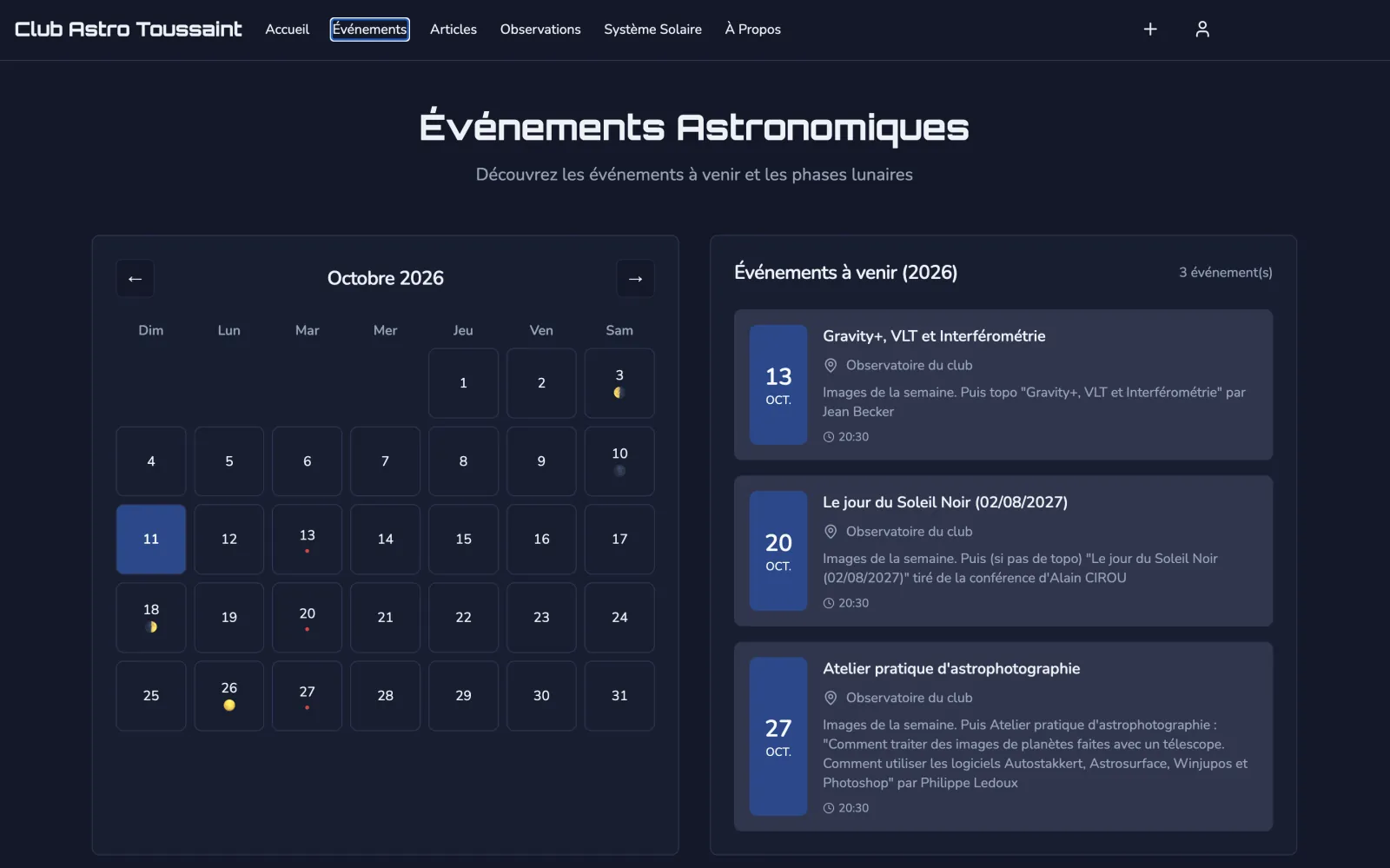Select October 24 in the calendar
Screen dimensions: 1390x868
[619, 618]
